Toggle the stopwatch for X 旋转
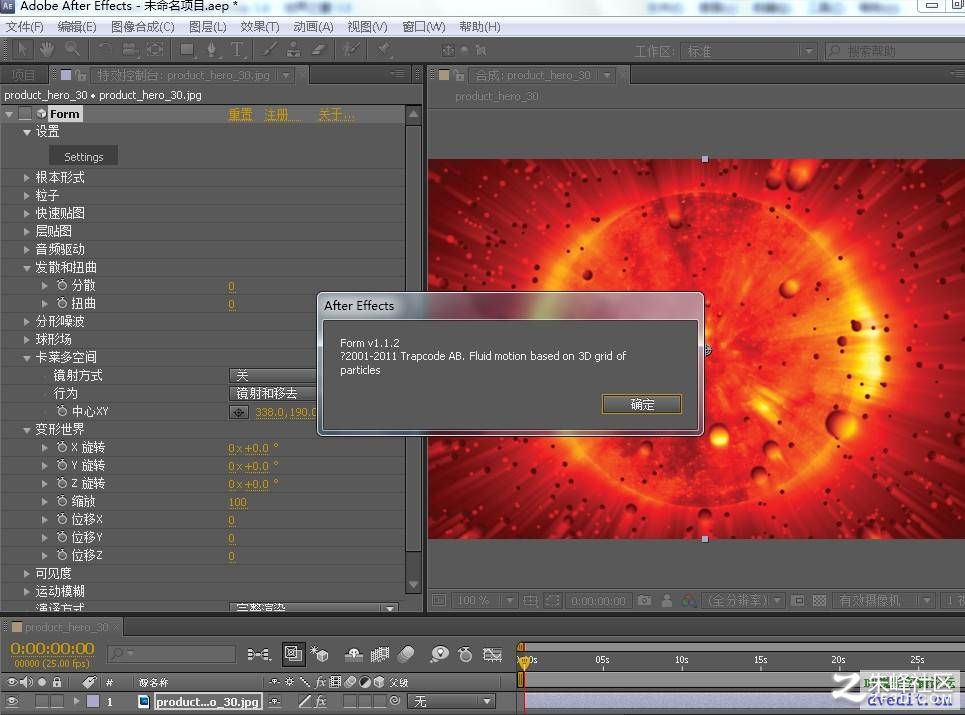 pyautogui.click(x=62, y=447)
